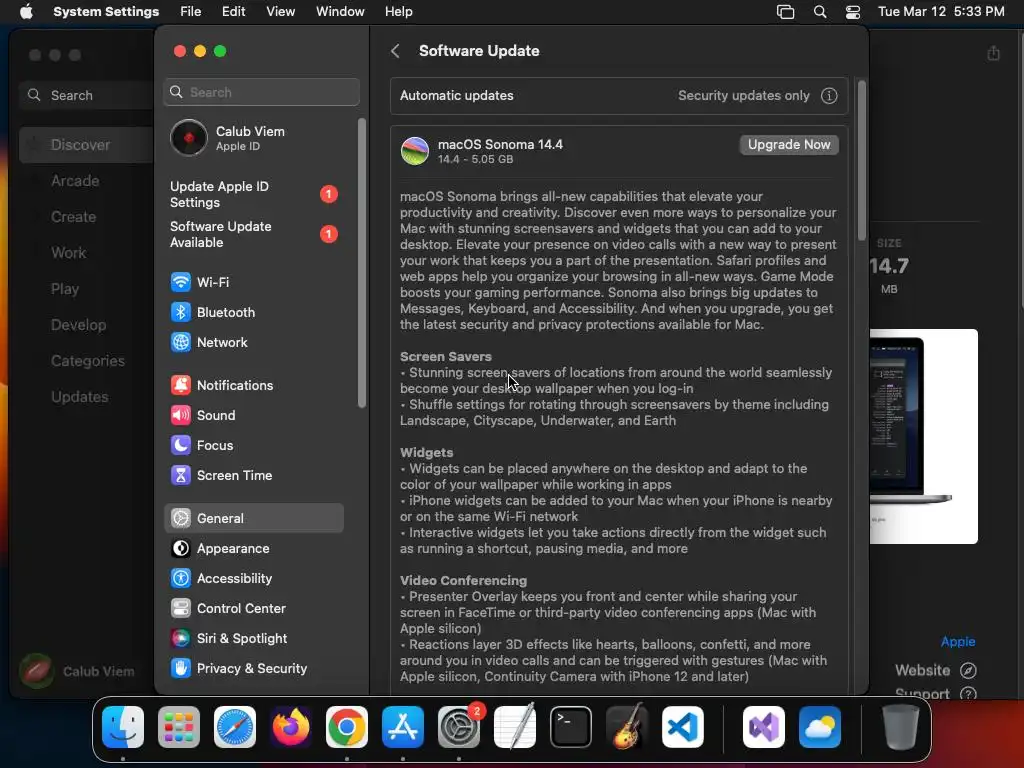Viewport: 1024px width, 768px height.
Task: Click the App Store search field
Action: 87,95
